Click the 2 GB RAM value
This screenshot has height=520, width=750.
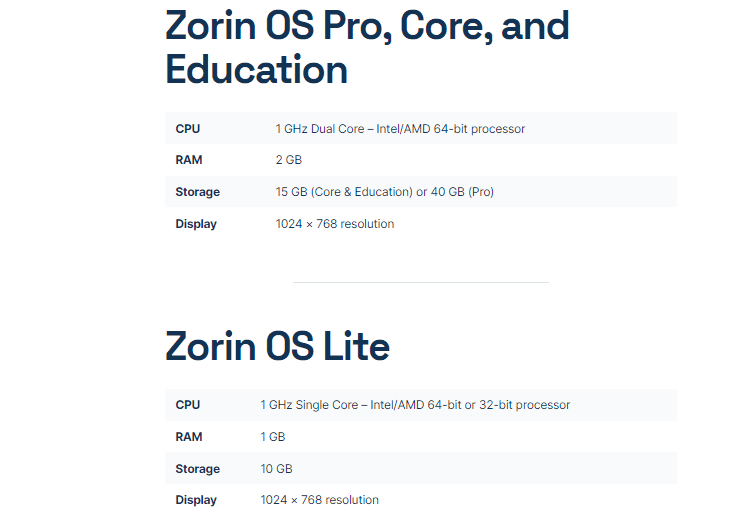click(x=288, y=160)
